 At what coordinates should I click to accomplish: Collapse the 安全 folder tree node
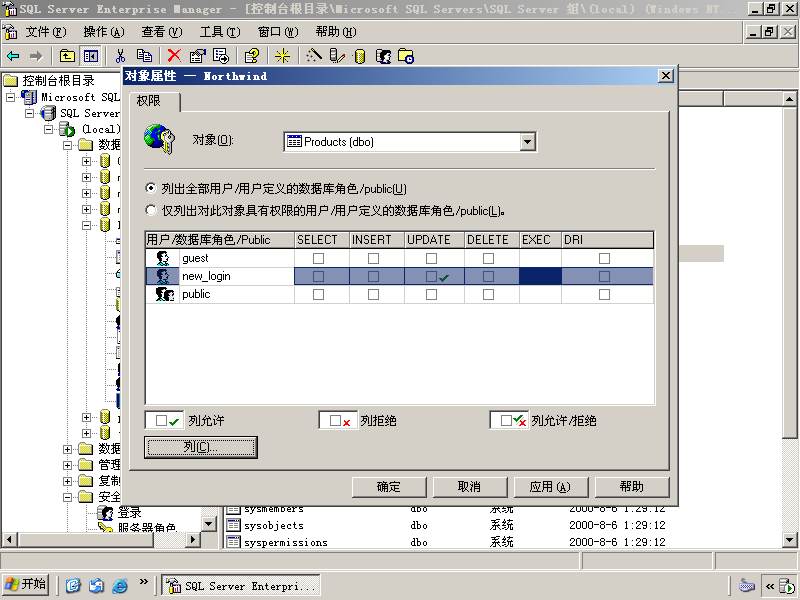pos(67,497)
